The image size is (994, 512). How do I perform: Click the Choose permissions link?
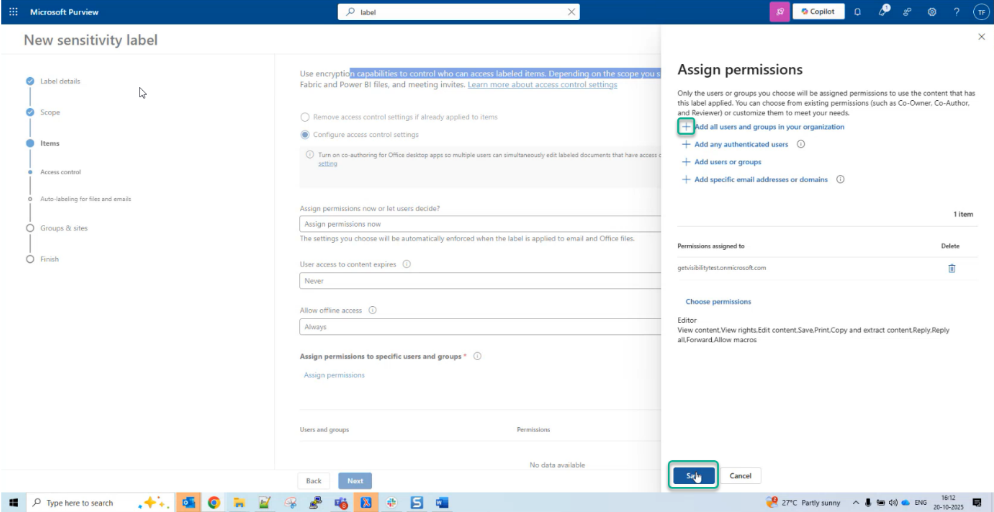(x=718, y=301)
